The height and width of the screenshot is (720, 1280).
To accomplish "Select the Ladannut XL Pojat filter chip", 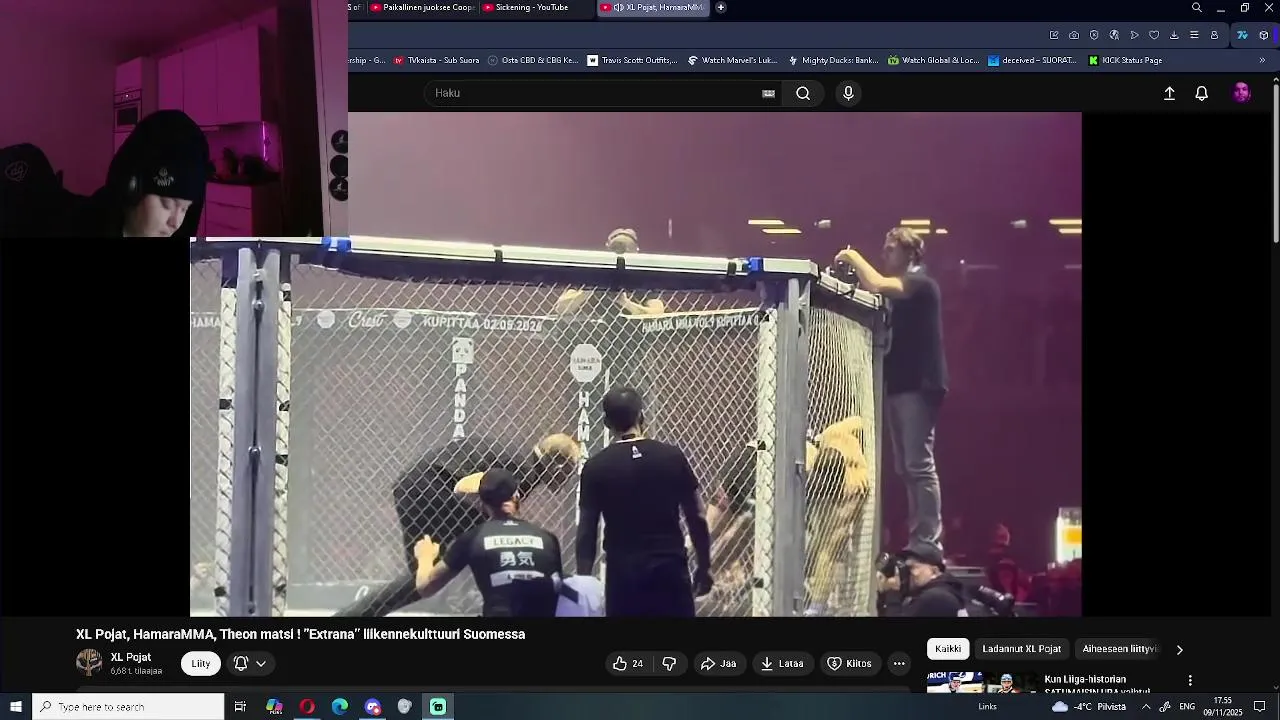I will (1021, 649).
